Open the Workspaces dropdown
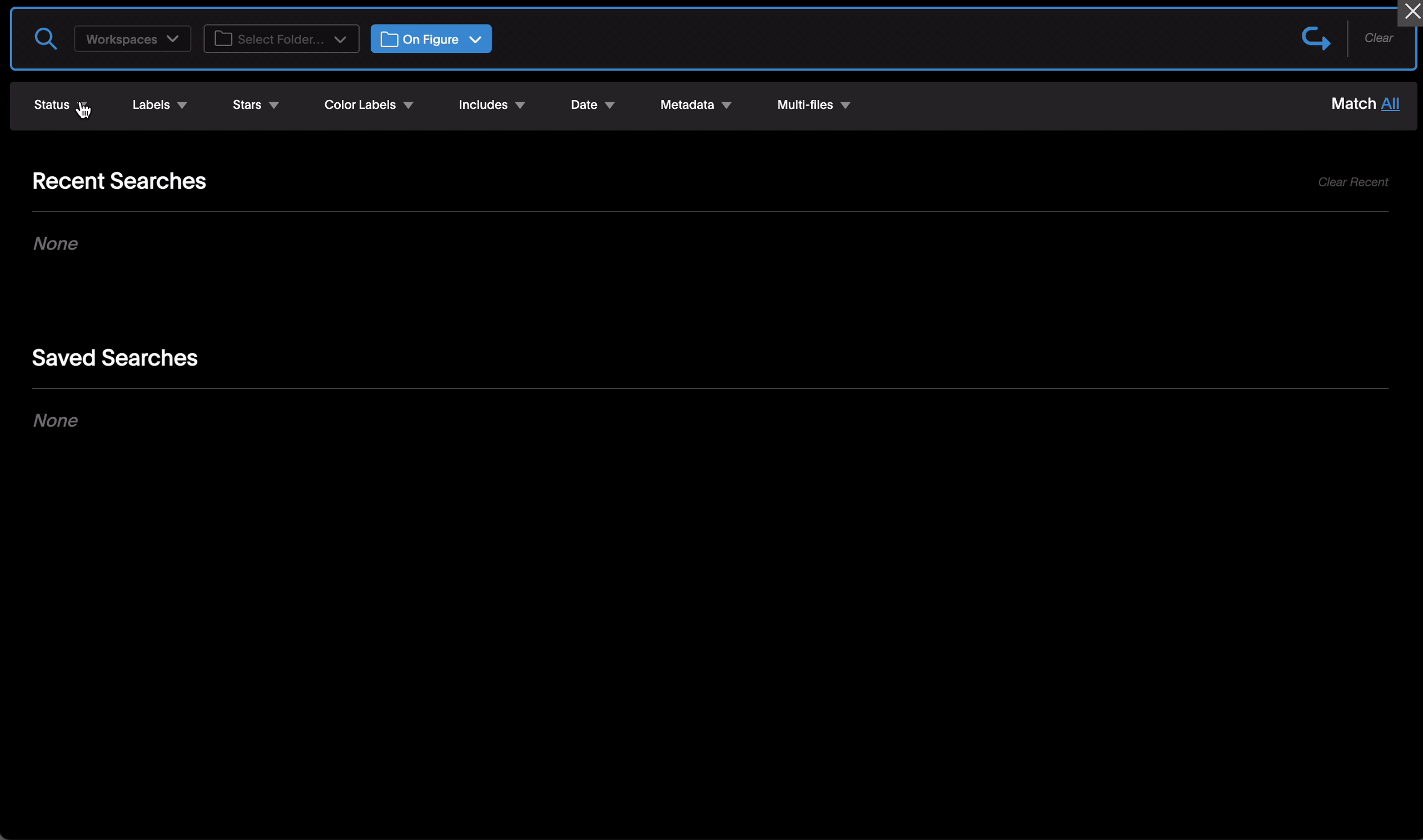Viewport: 1423px width, 840px height. pyautogui.click(x=132, y=39)
